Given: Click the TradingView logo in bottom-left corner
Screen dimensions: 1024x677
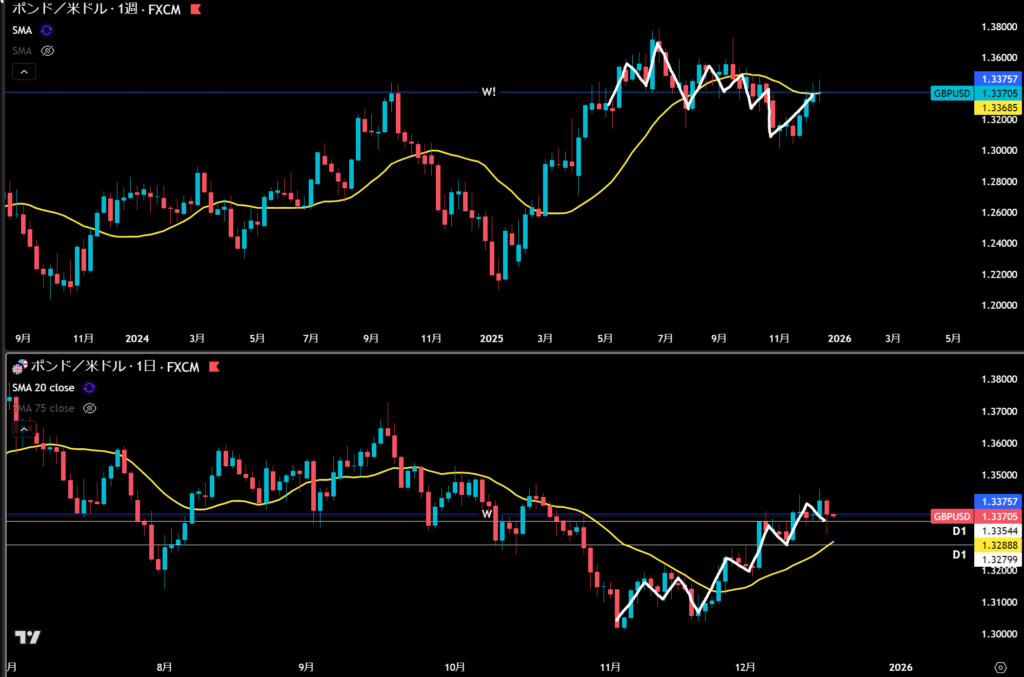Looking at the screenshot, I should 27,637.
